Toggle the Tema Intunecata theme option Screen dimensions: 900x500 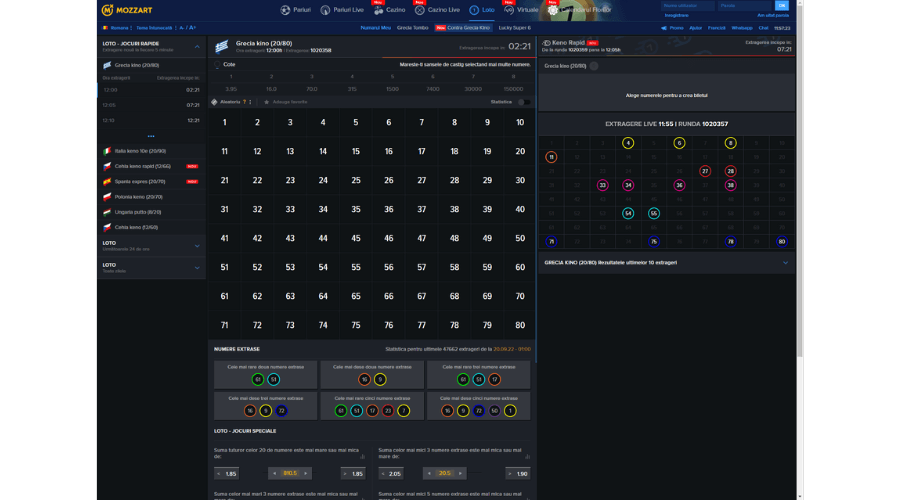pos(156,28)
